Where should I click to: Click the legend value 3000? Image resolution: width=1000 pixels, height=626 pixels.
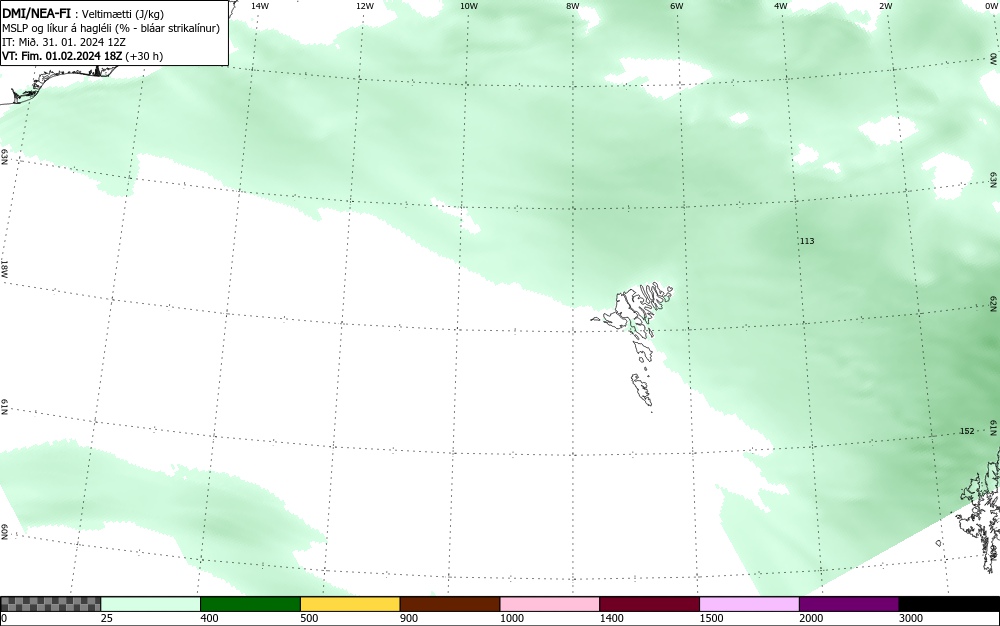pos(911,618)
